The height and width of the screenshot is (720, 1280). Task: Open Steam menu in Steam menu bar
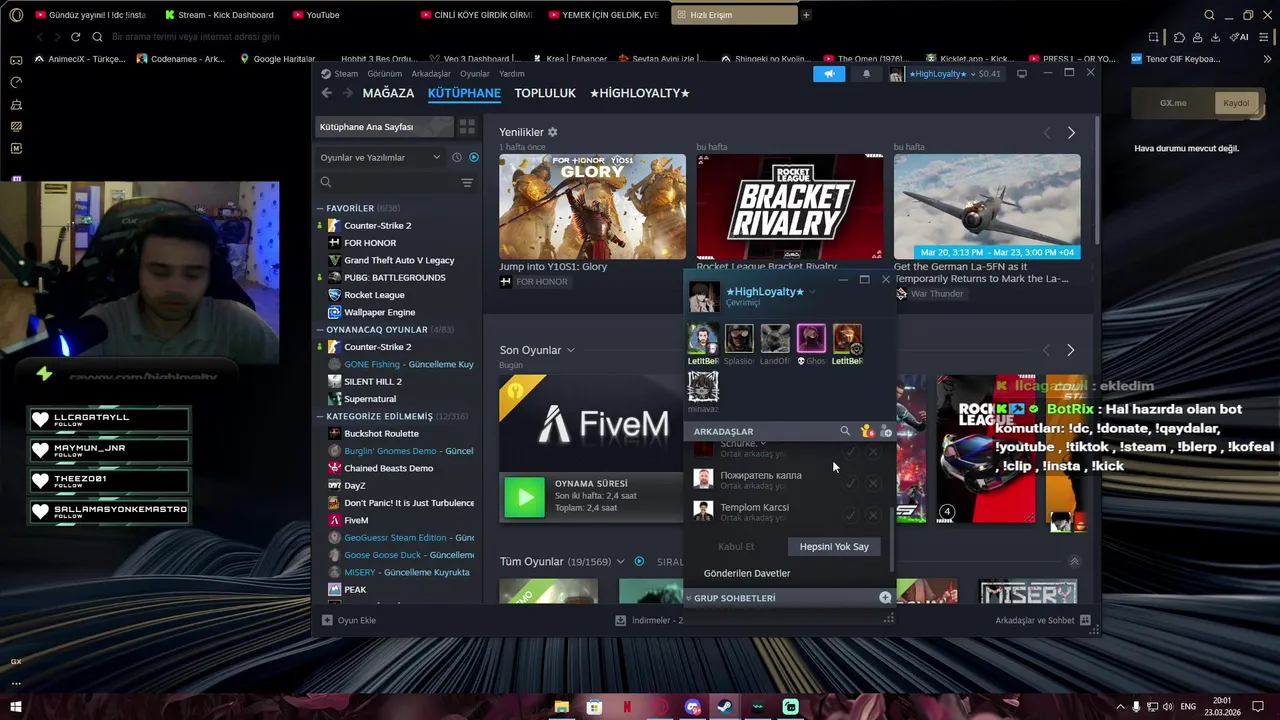[346, 74]
